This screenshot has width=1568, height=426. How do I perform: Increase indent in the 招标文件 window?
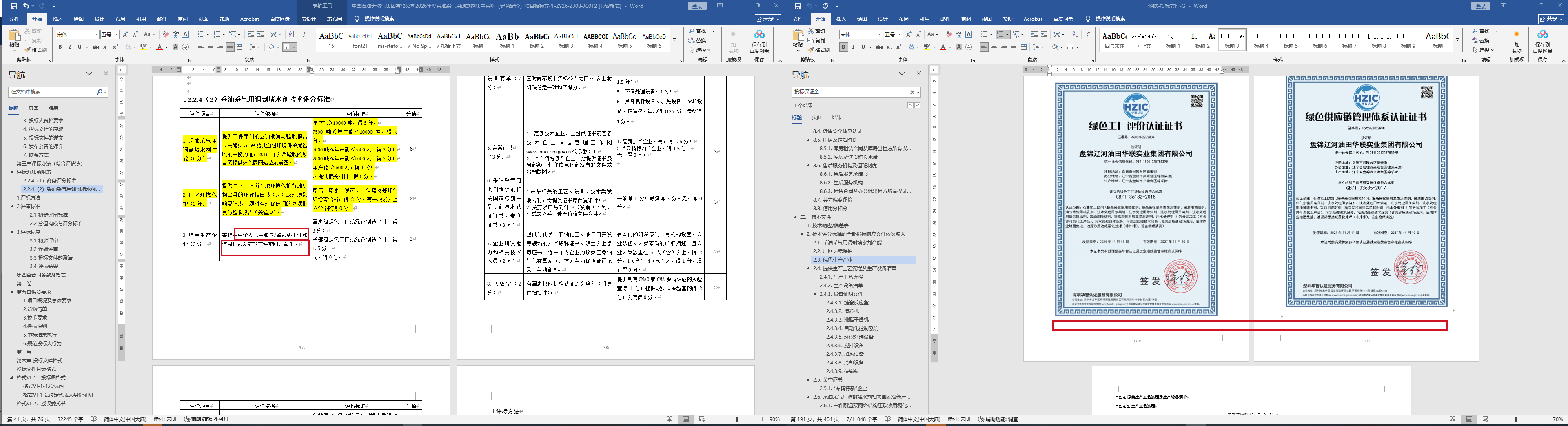(261, 35)
